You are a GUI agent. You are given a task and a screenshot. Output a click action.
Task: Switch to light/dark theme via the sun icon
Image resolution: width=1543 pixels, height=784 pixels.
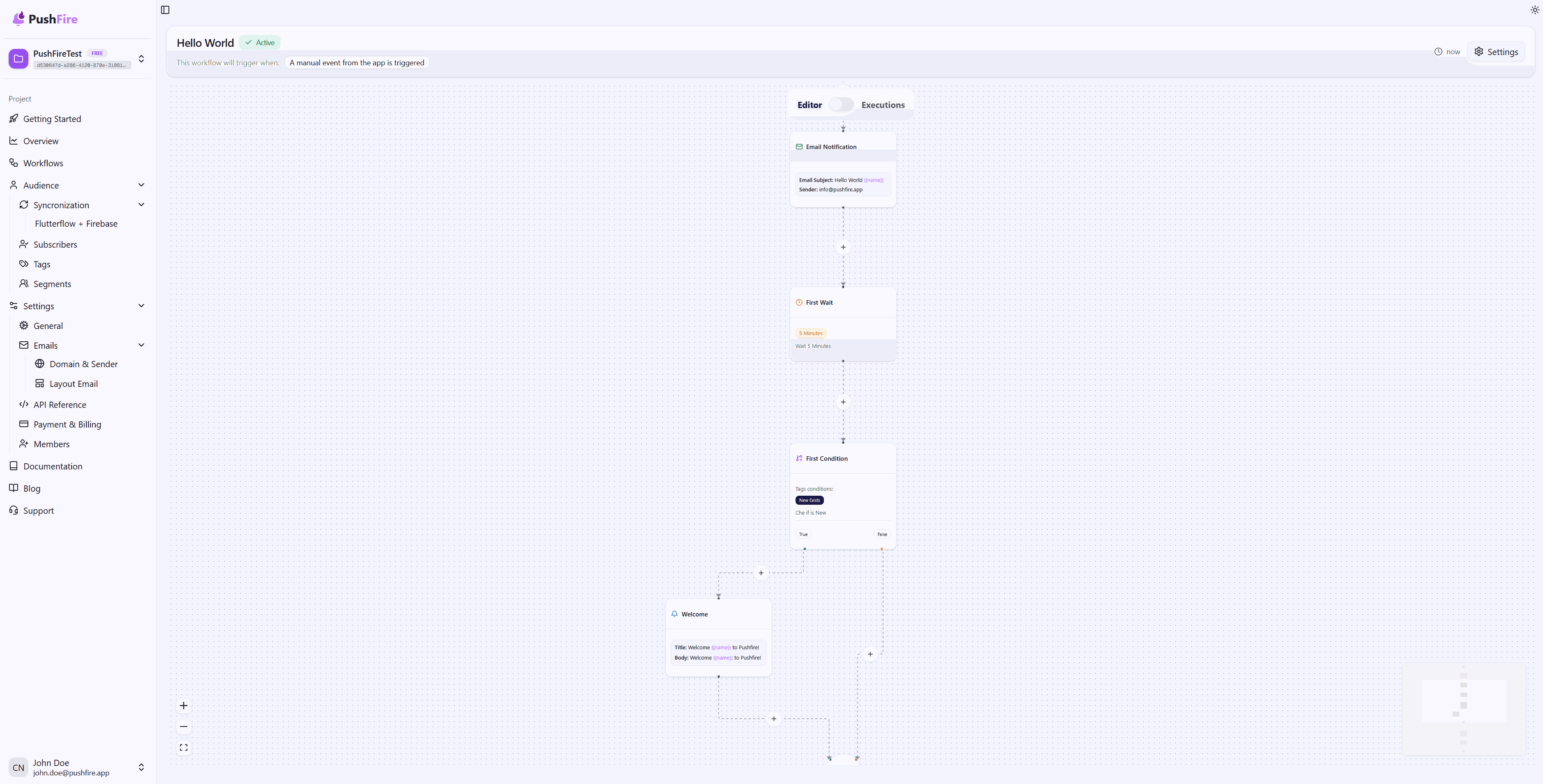[1534, 9]
